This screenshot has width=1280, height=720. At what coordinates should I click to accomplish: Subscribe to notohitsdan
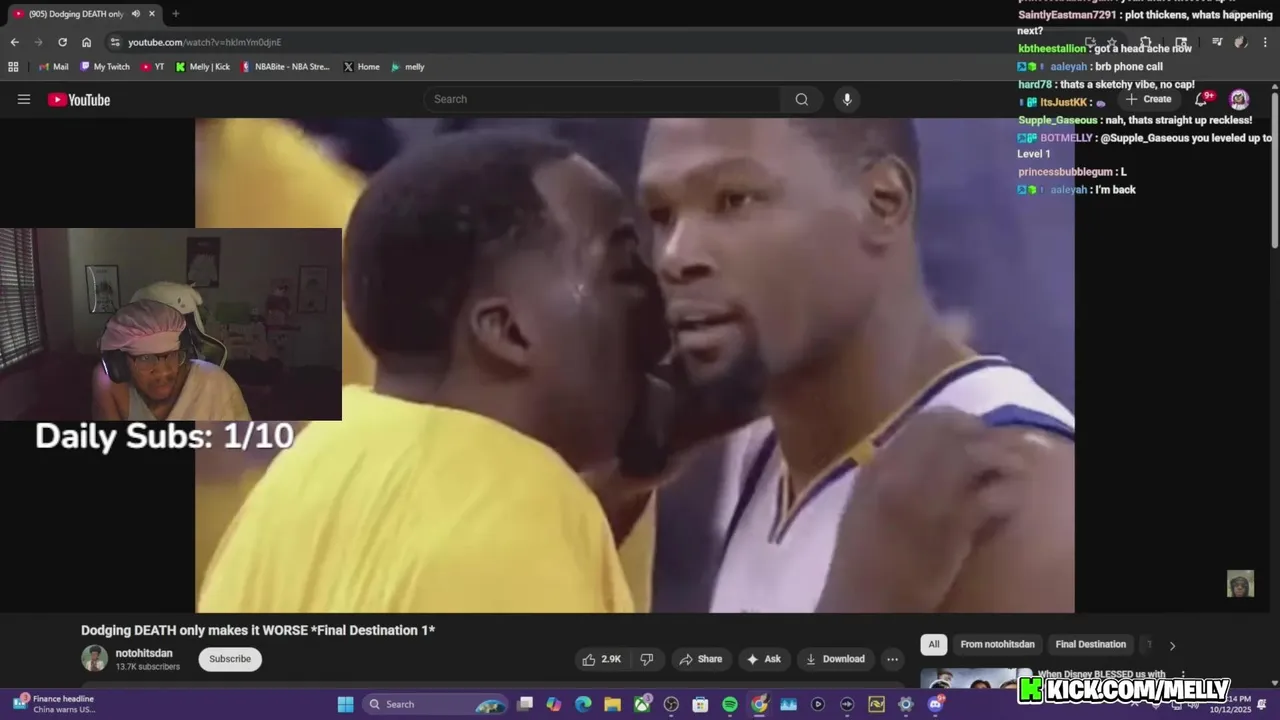point(230,659)
